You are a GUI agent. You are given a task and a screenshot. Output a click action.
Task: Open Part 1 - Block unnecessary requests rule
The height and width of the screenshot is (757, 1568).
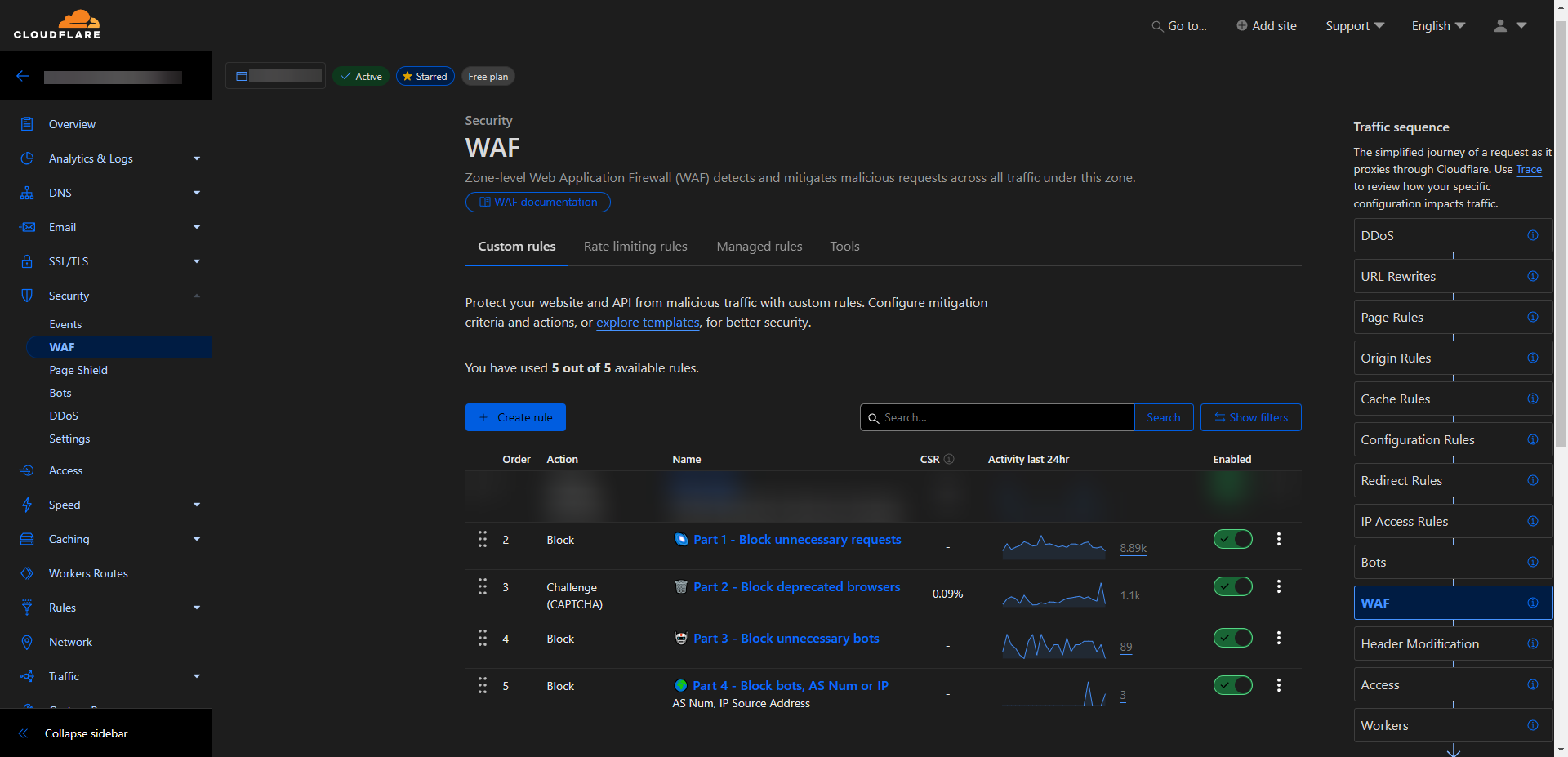pos(797,540)
